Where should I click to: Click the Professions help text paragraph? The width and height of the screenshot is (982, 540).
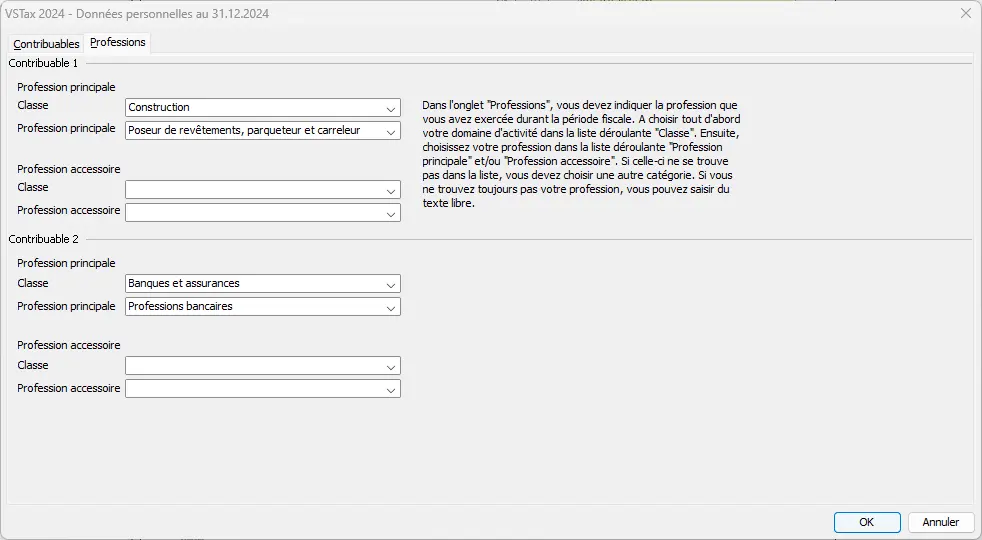(x=582, y=154)
